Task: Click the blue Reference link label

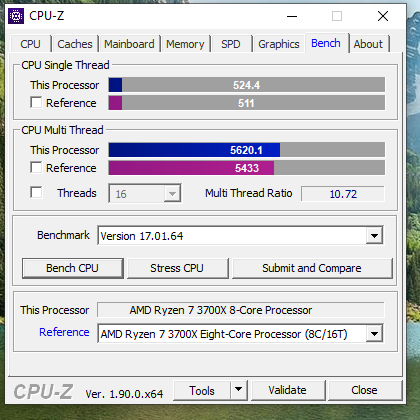Action: pyautogui.click(x=64, y=332)
